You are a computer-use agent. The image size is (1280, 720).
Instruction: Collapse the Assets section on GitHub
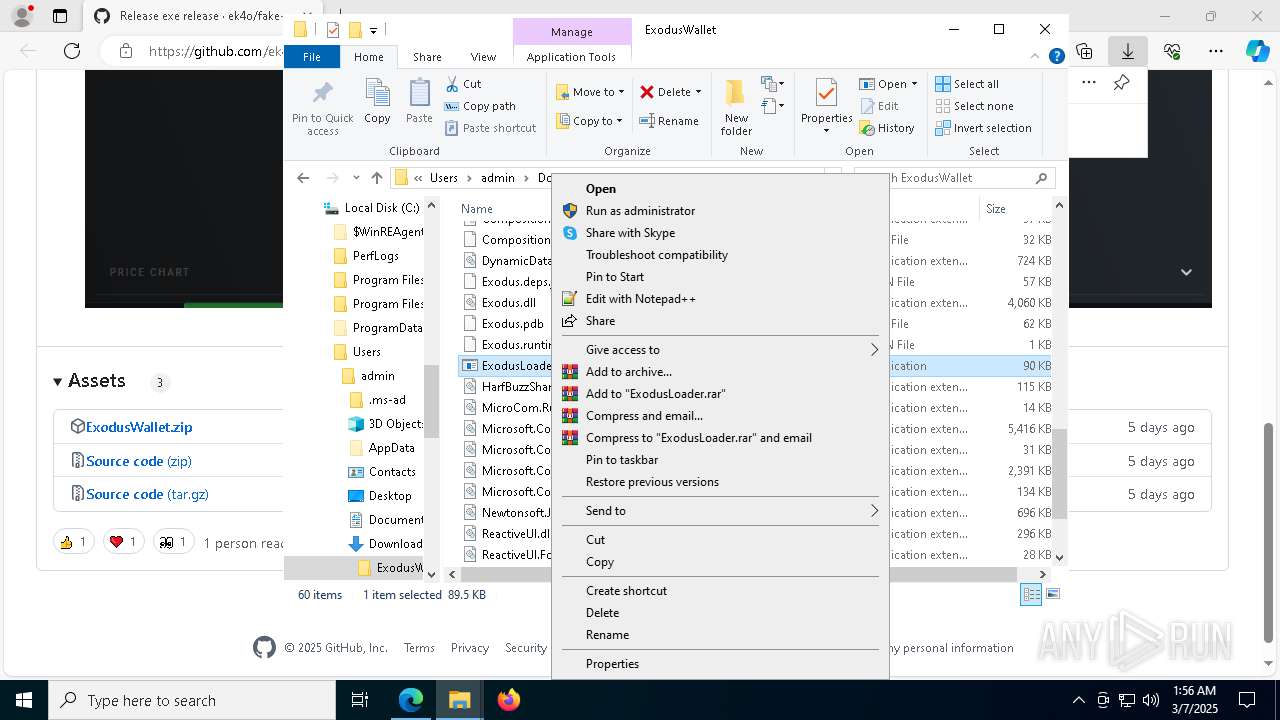pyautogui.click(x=57, y=382)
